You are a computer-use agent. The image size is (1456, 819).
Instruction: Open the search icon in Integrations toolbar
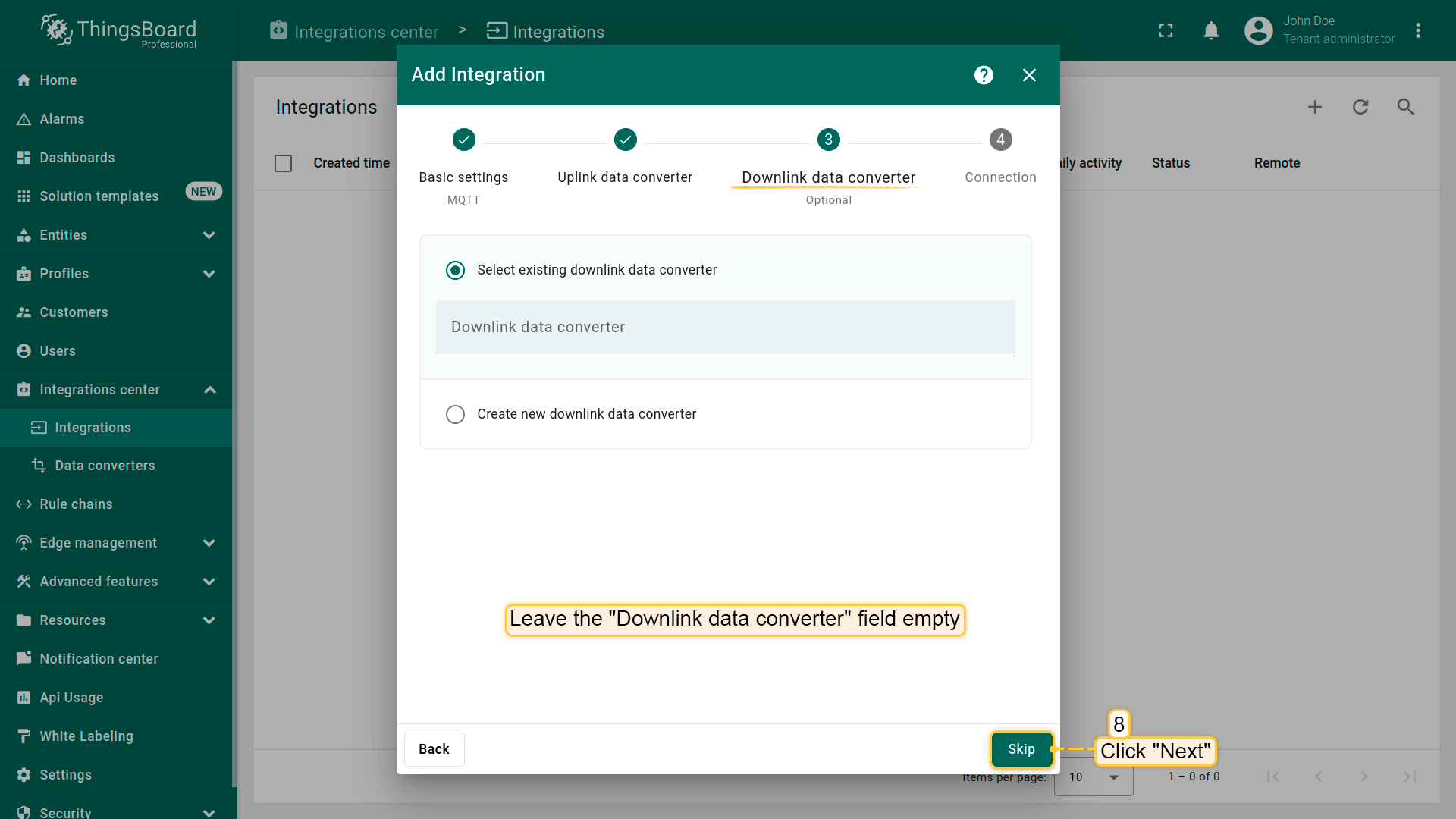[x=1405, y=107]
